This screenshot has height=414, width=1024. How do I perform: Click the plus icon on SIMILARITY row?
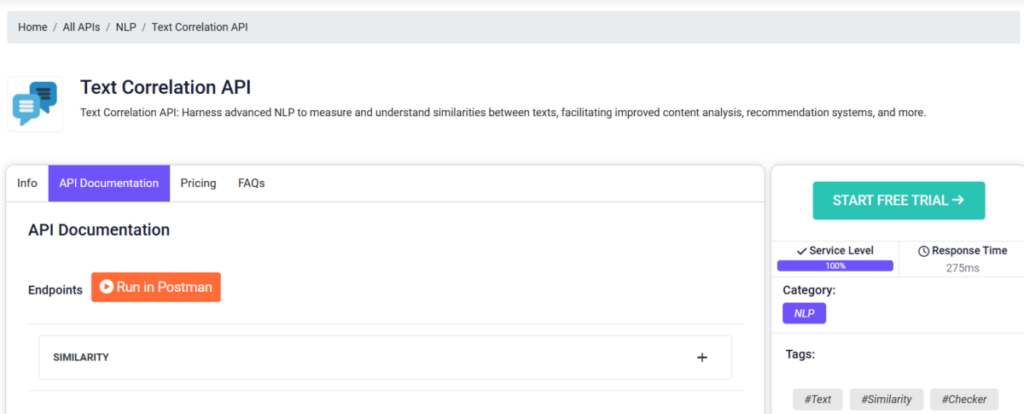coord(702,357)
